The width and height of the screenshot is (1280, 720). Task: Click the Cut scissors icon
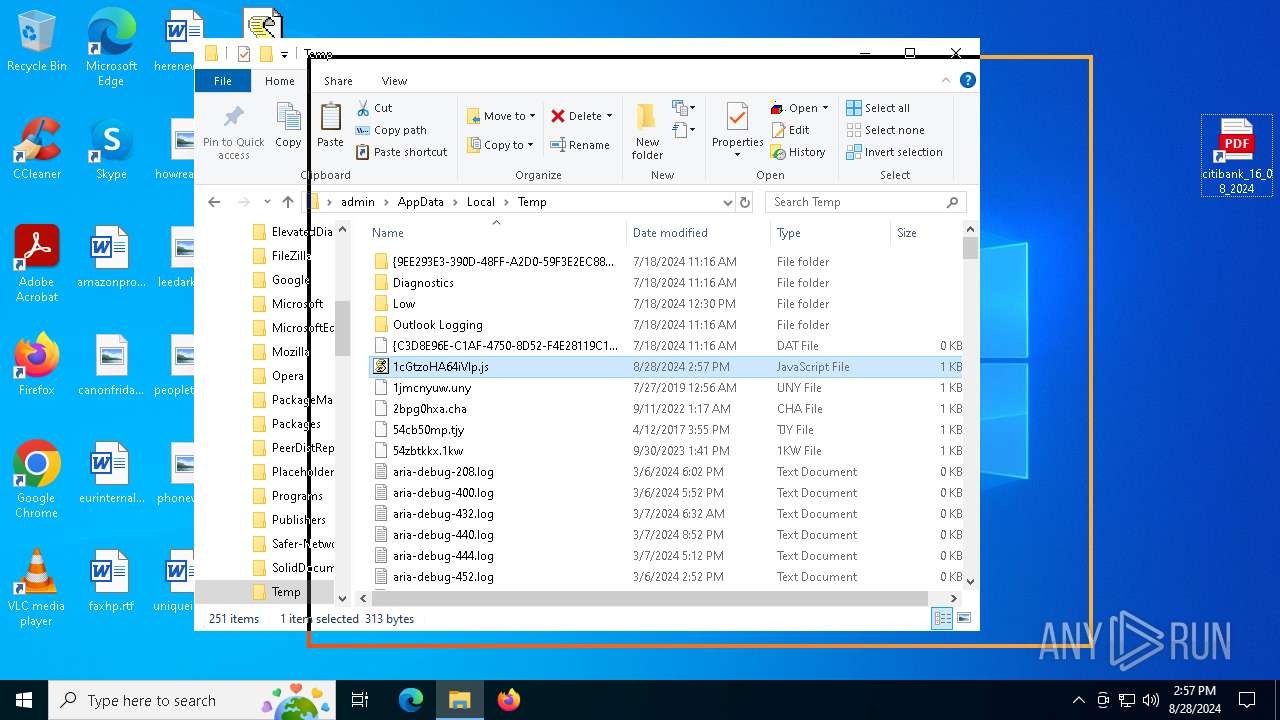(x=363, y=108)
